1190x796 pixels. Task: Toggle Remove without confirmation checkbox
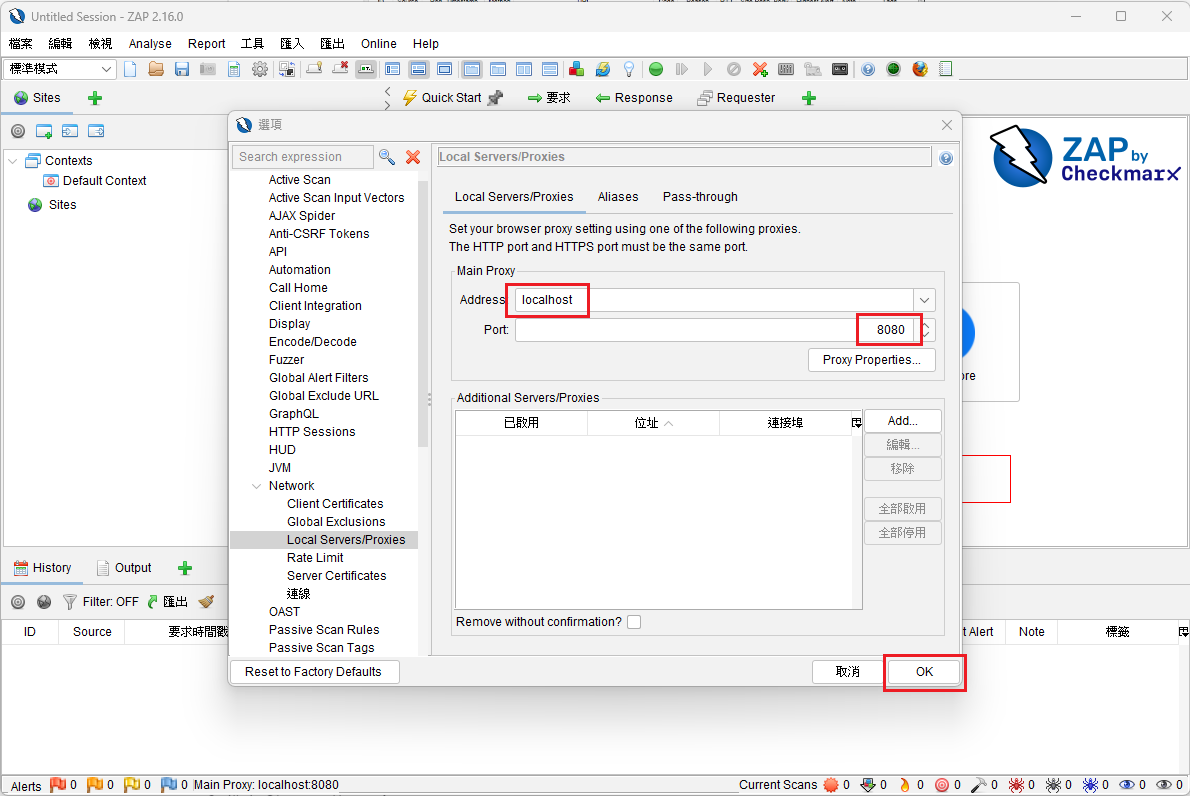pyautogui.click(x=634, y=622)
